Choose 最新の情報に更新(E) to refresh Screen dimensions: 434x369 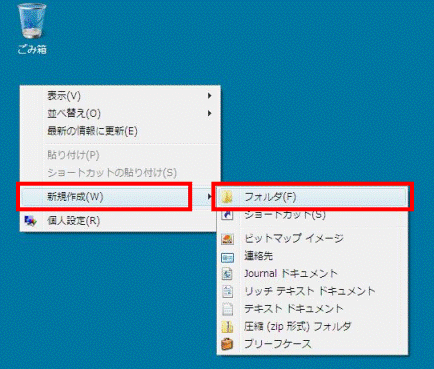coord(120,131)
